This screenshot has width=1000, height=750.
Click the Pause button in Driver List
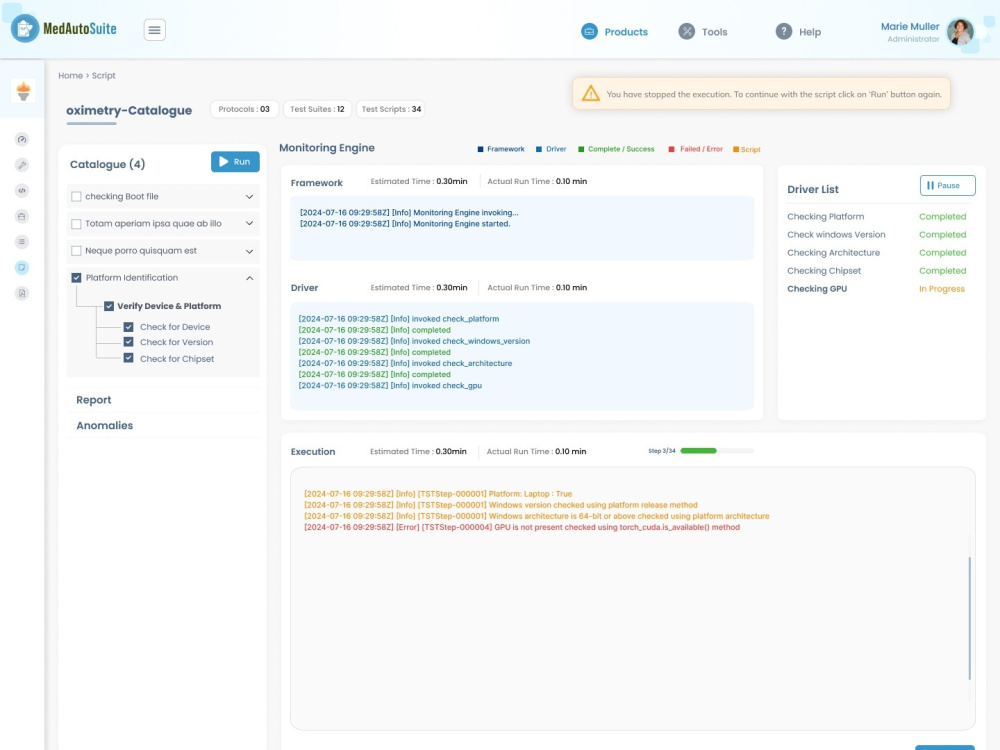[947, 186]
